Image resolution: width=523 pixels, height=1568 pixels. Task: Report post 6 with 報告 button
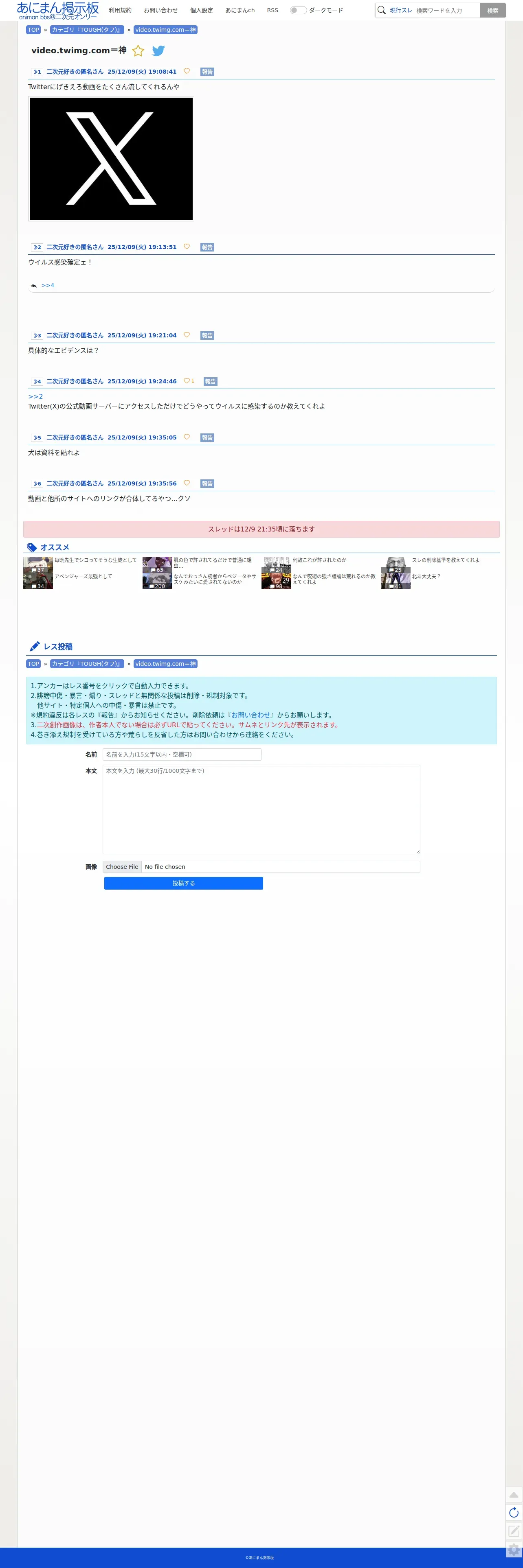pyautogui.click(x=207, y=484)
